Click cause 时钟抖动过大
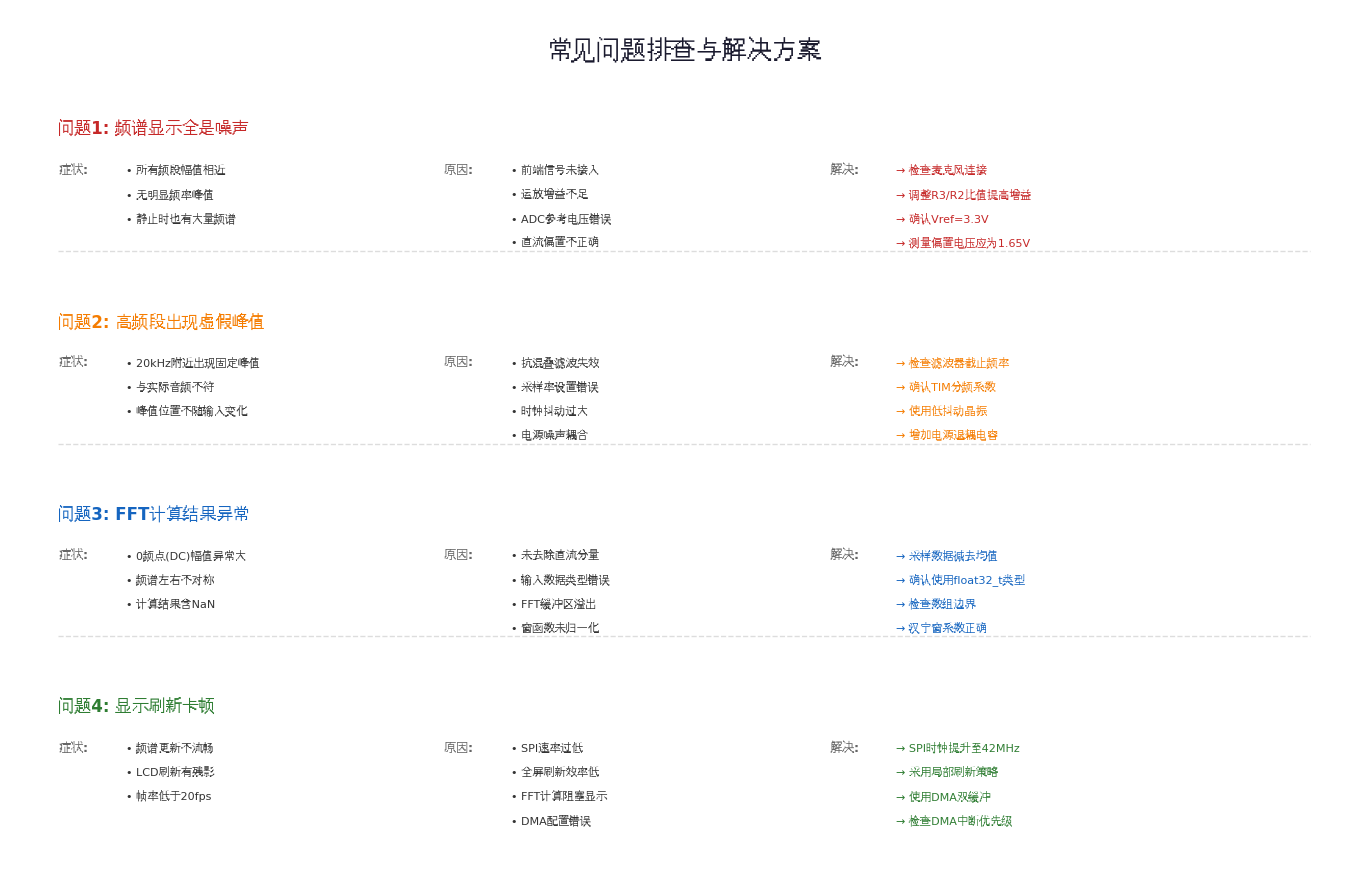The width and height of the screenshot is (1368, 887). tap(555, 411)
